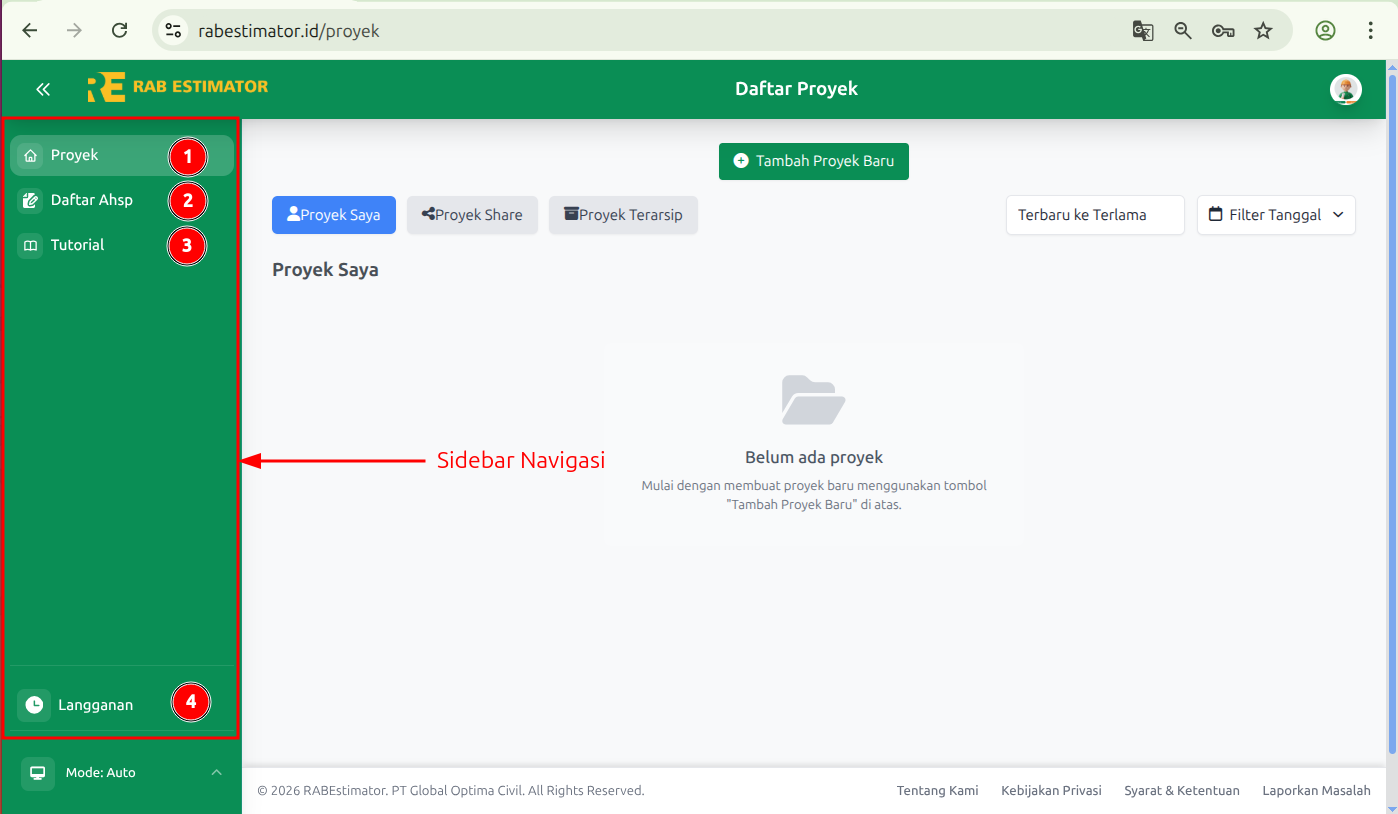
Task: Open the Terbaru ke Terlama sort dropdown
Action: [1095, 215]
